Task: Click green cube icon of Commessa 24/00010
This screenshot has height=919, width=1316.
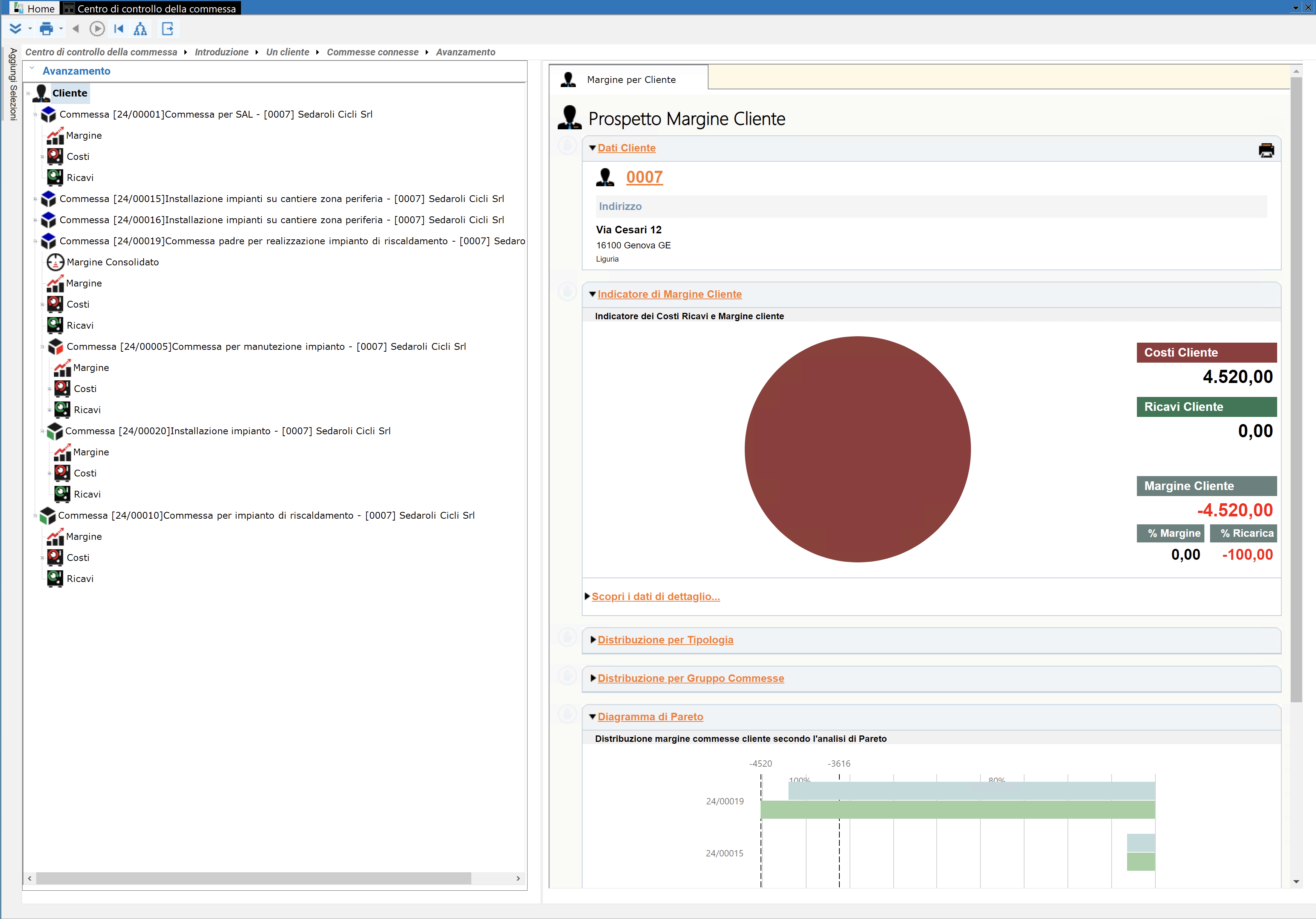Action: click(x=48, y=515)
